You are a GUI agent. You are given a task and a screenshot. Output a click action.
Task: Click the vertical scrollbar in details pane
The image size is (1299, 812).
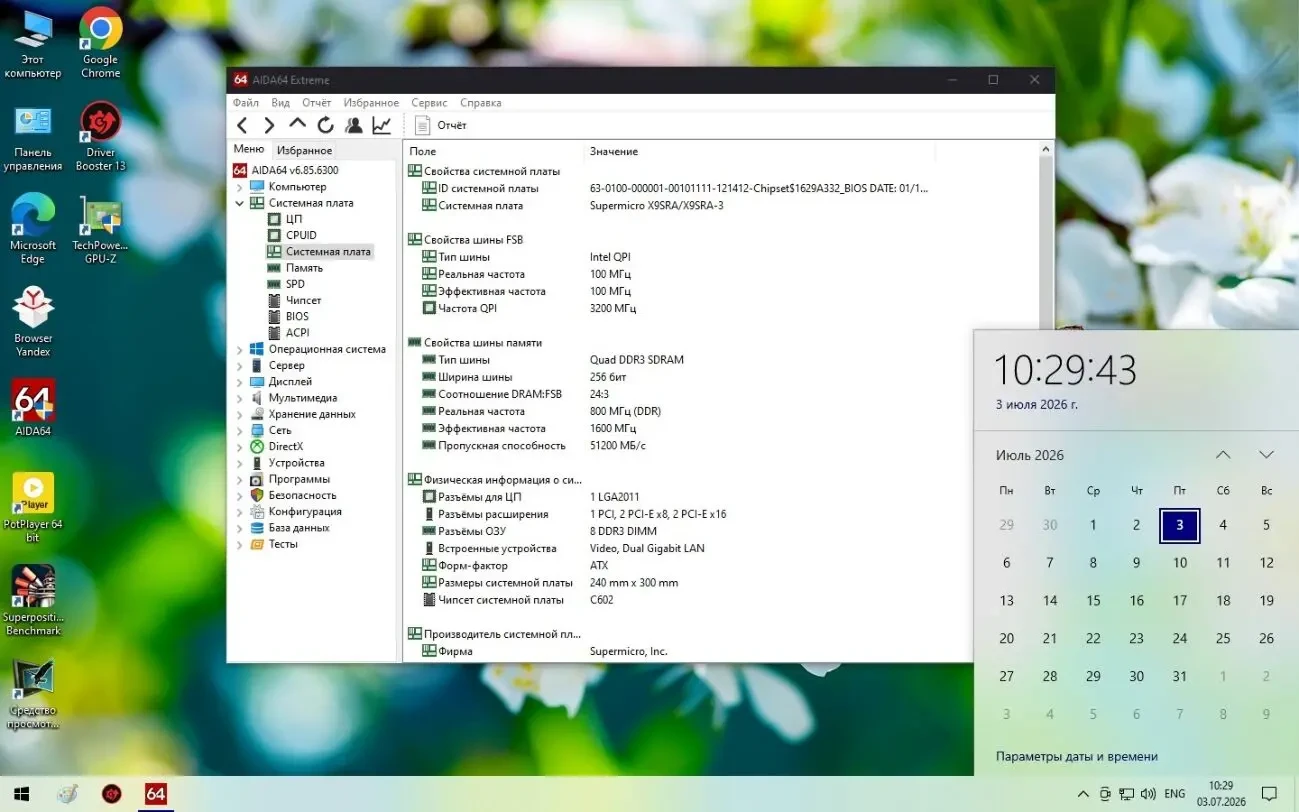click(x=1047, y=400)
